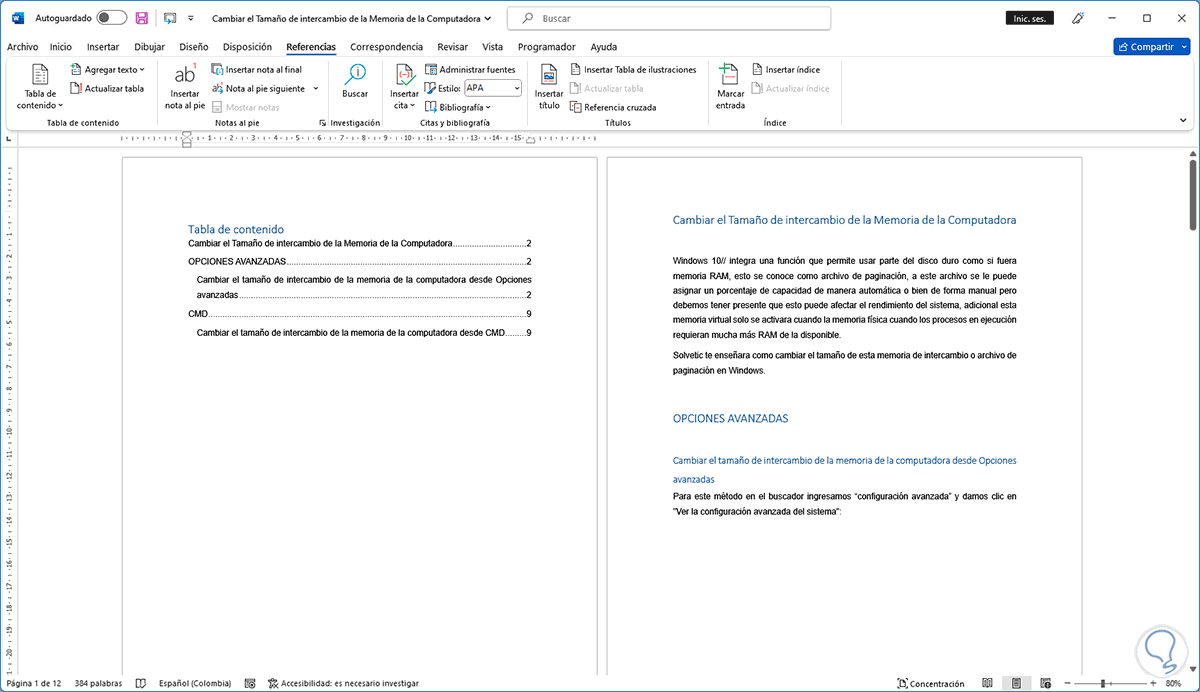Click Actualizar tabla under Tabla de contenido

pyautogui.click(x=106, y=88)
